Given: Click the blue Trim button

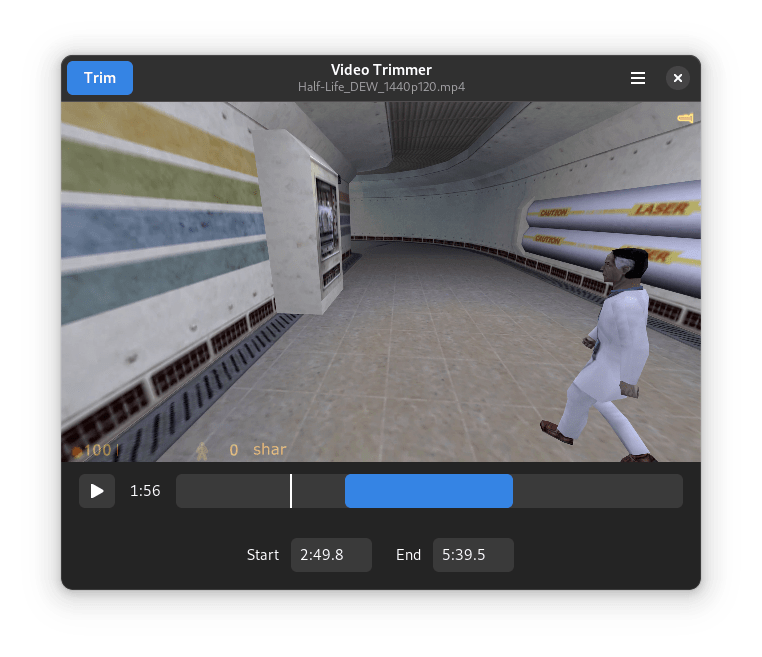Looking at the screenshot, I should pyautogui.click(x=100, y=78).
